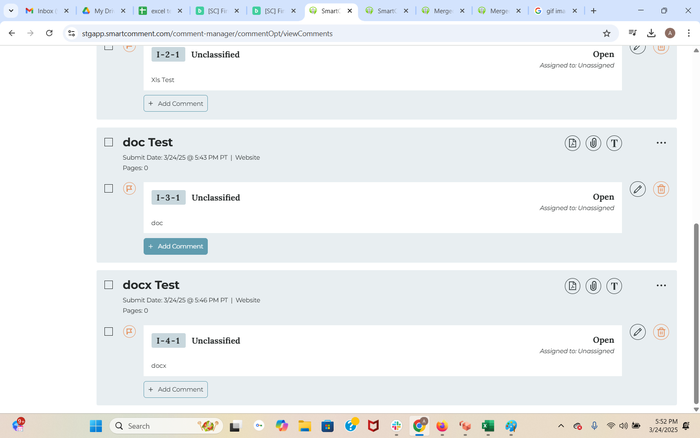Image resolution: width=700 pixels, height=438 pixels.
Task: Delete comment I-4-1 with the trash icon
Action: [661, 332]
